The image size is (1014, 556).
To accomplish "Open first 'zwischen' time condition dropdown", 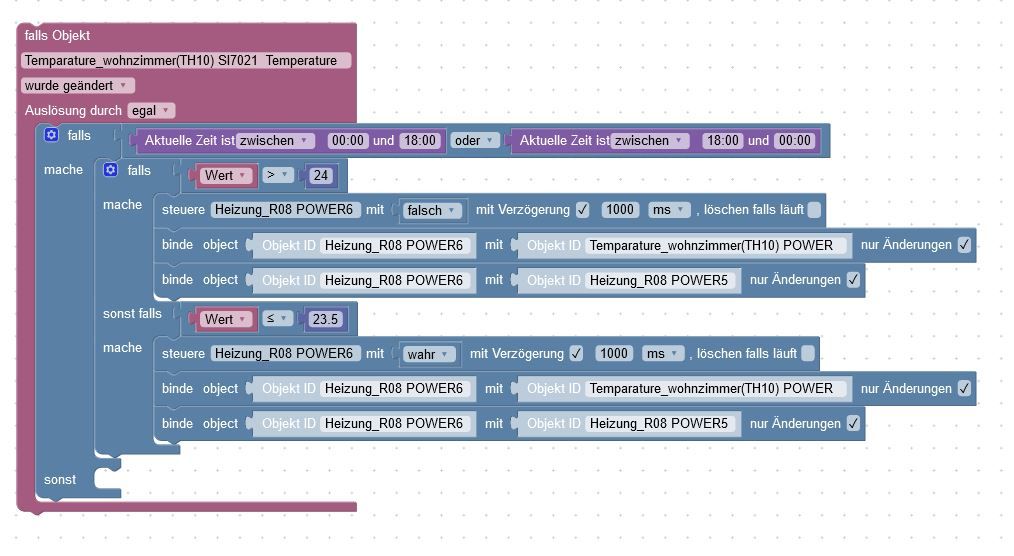I will [x=275, y=140].
